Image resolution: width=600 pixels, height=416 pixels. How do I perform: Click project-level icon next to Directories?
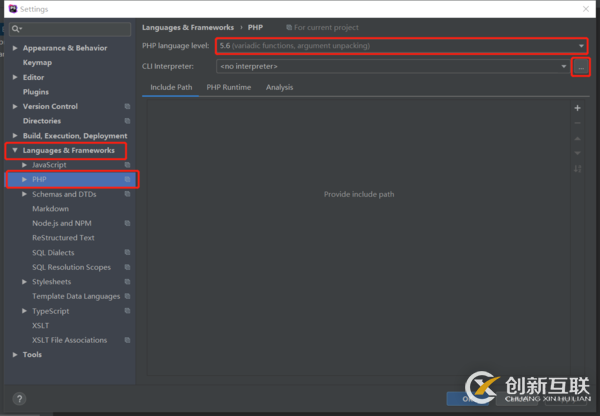[x=127, y=121]
